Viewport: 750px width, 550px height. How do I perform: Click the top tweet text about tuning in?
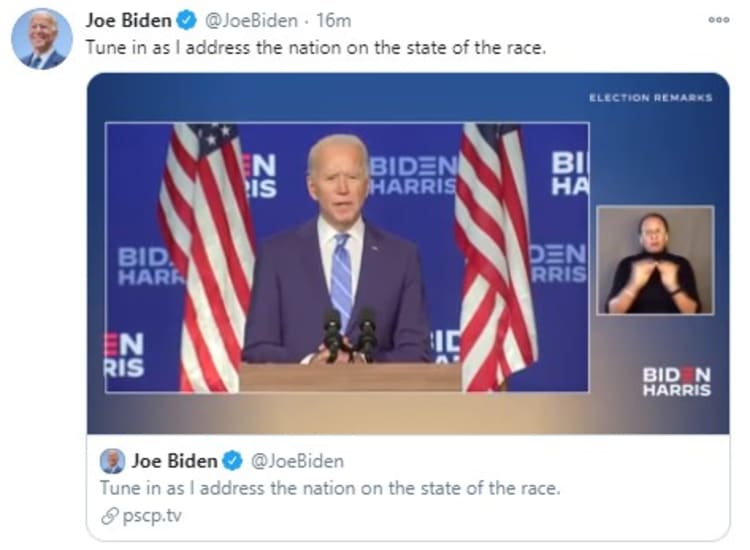click(x=316, y=47)
